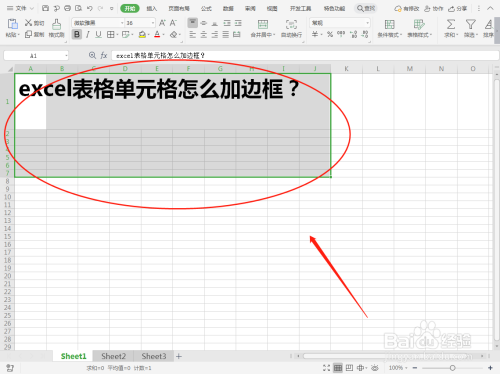The width and height of the screenshot is (500, 374).
Task: Add a new sheet with plus button
Action: [179, 356]
